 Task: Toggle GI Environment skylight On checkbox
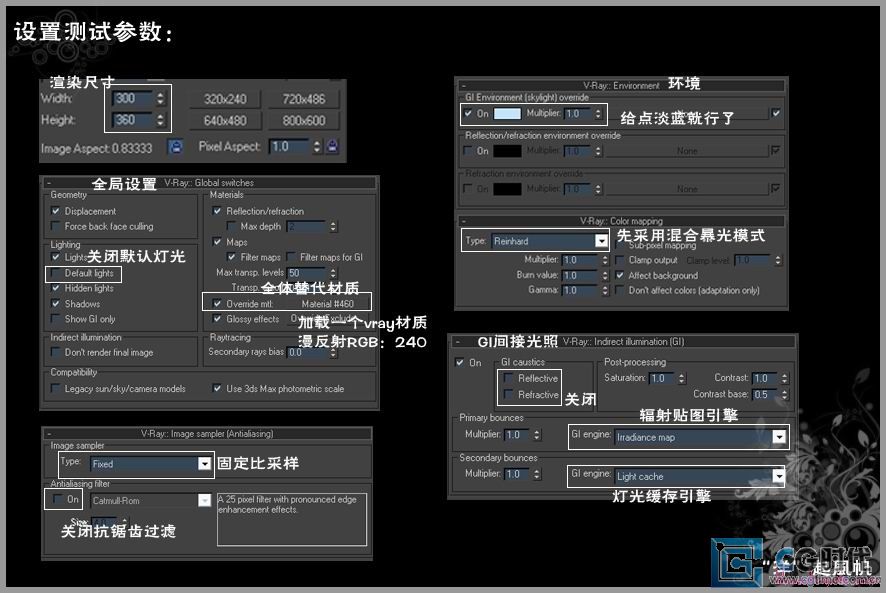pyautogui.click(x=468, y=113)
